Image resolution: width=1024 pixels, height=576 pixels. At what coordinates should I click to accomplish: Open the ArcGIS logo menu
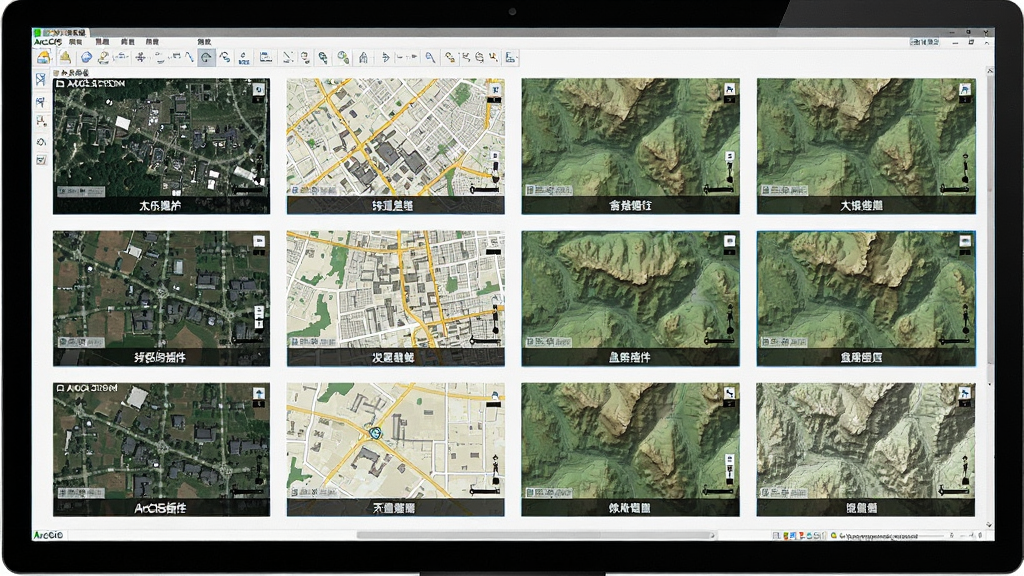48,42
